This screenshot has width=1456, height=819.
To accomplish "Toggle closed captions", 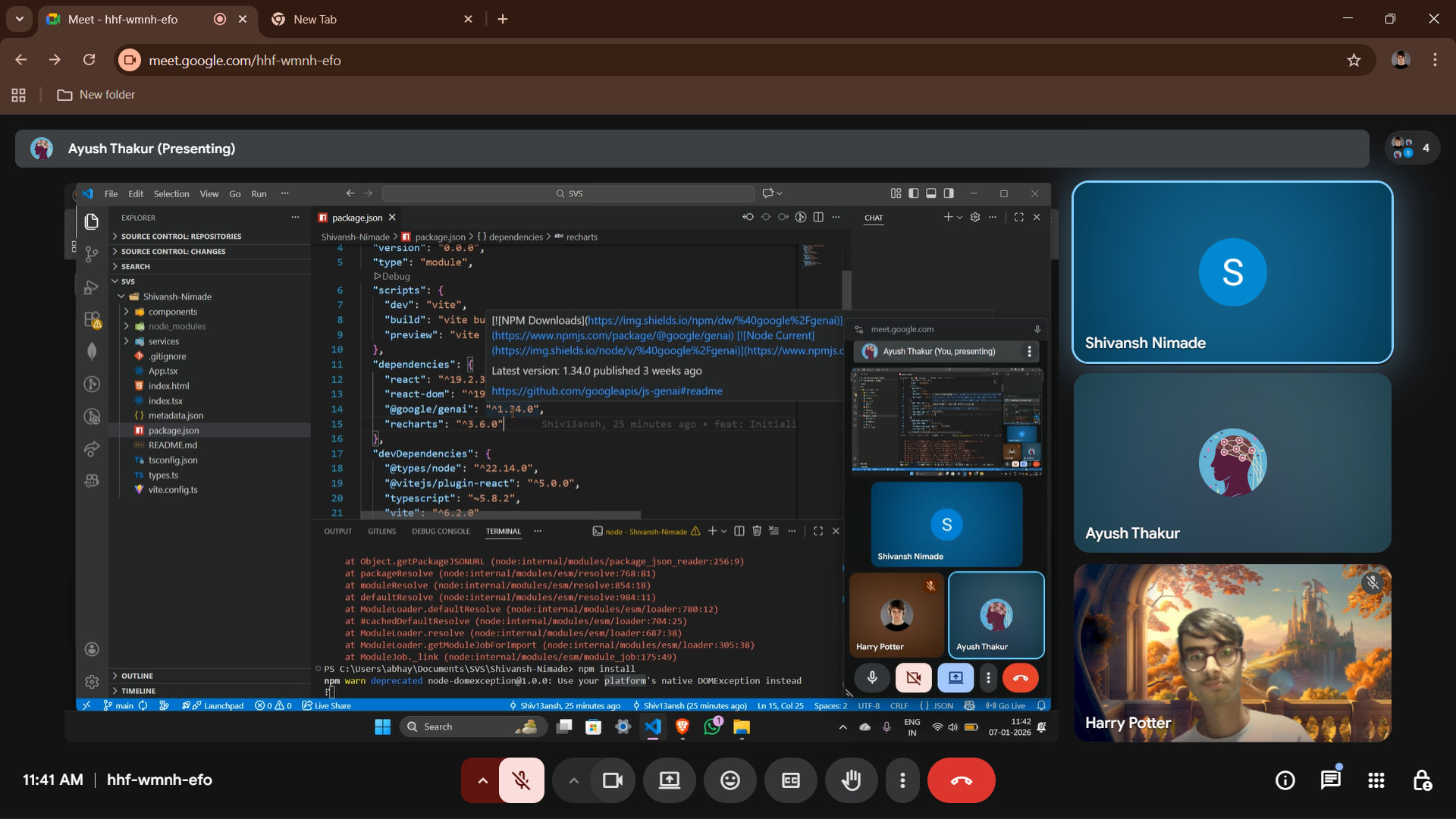I will [790, 780].
